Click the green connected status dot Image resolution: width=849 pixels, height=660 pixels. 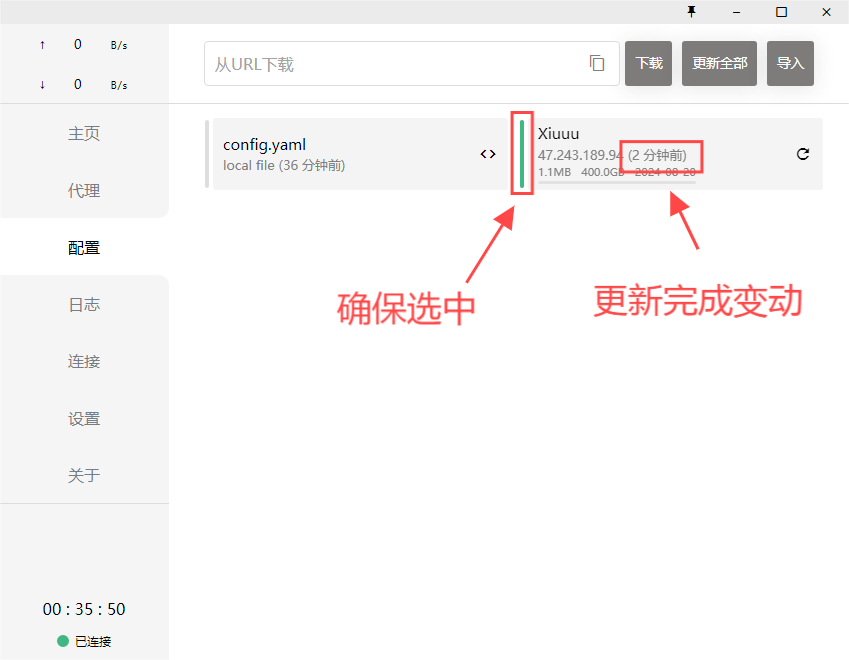[x=63, y=641]
